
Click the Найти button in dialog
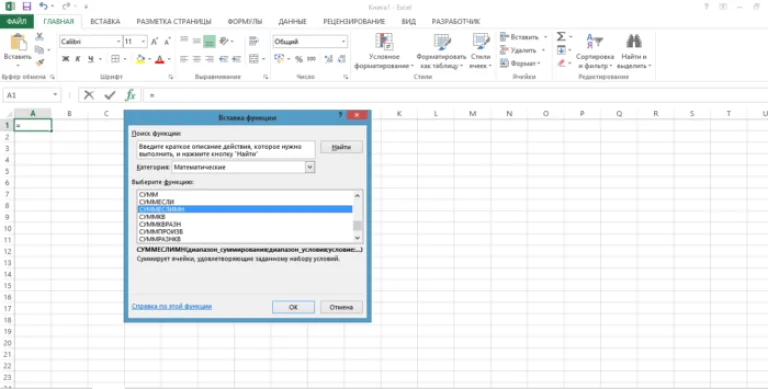341,147
